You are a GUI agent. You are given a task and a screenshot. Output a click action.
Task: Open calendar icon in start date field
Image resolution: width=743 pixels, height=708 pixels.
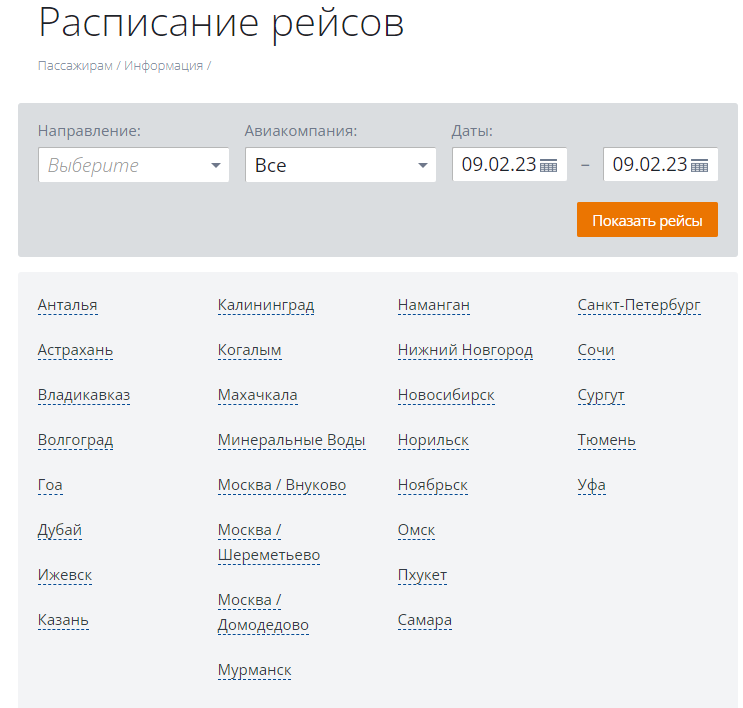(x=548, y=165)
